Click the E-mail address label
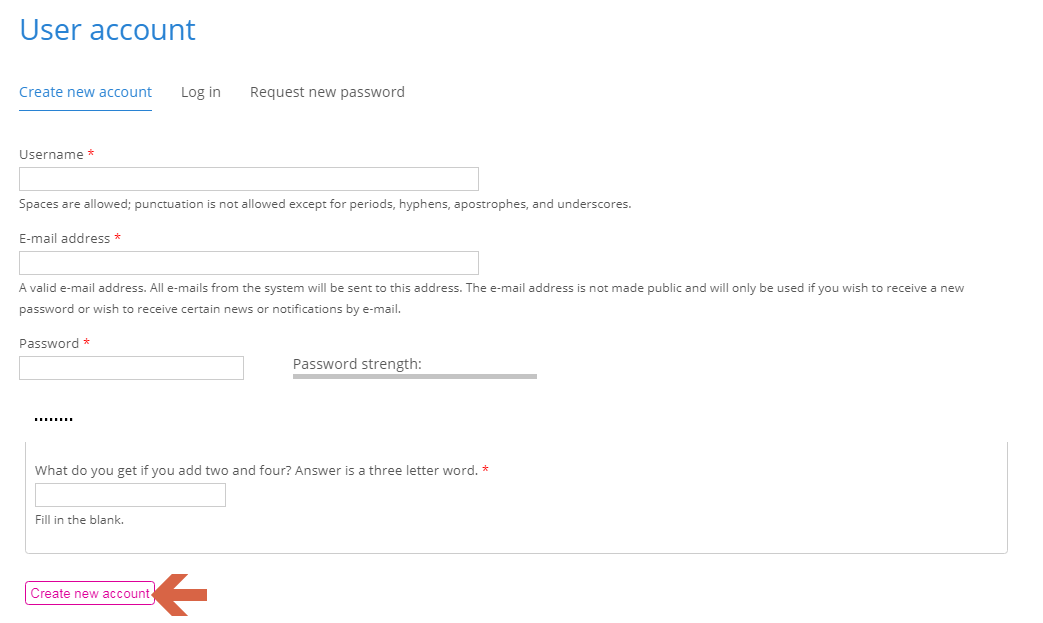This screenshot has width=1043, height=623. tap(65, 238)
